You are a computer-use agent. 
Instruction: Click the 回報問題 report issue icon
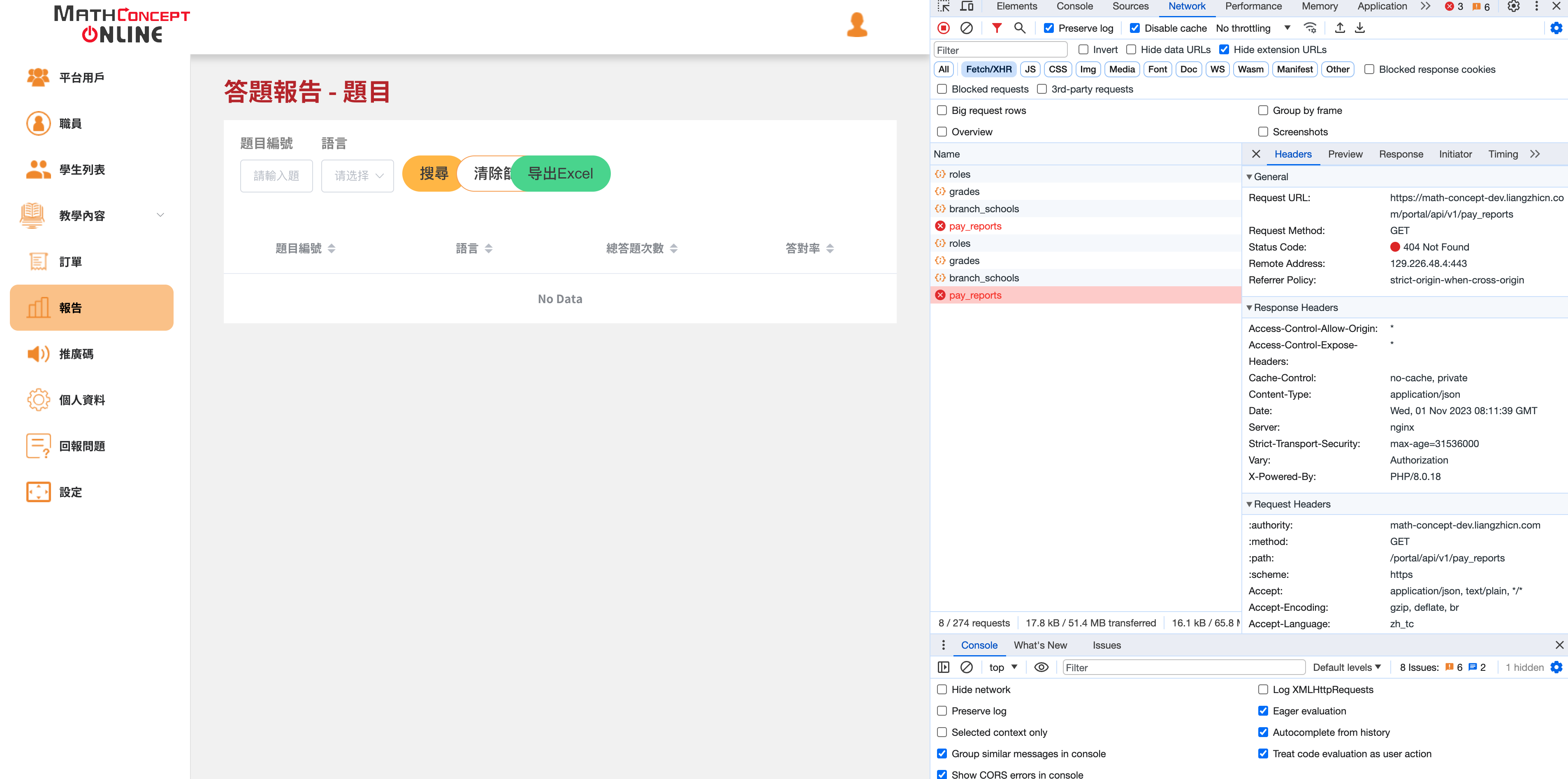click(38, 445)
